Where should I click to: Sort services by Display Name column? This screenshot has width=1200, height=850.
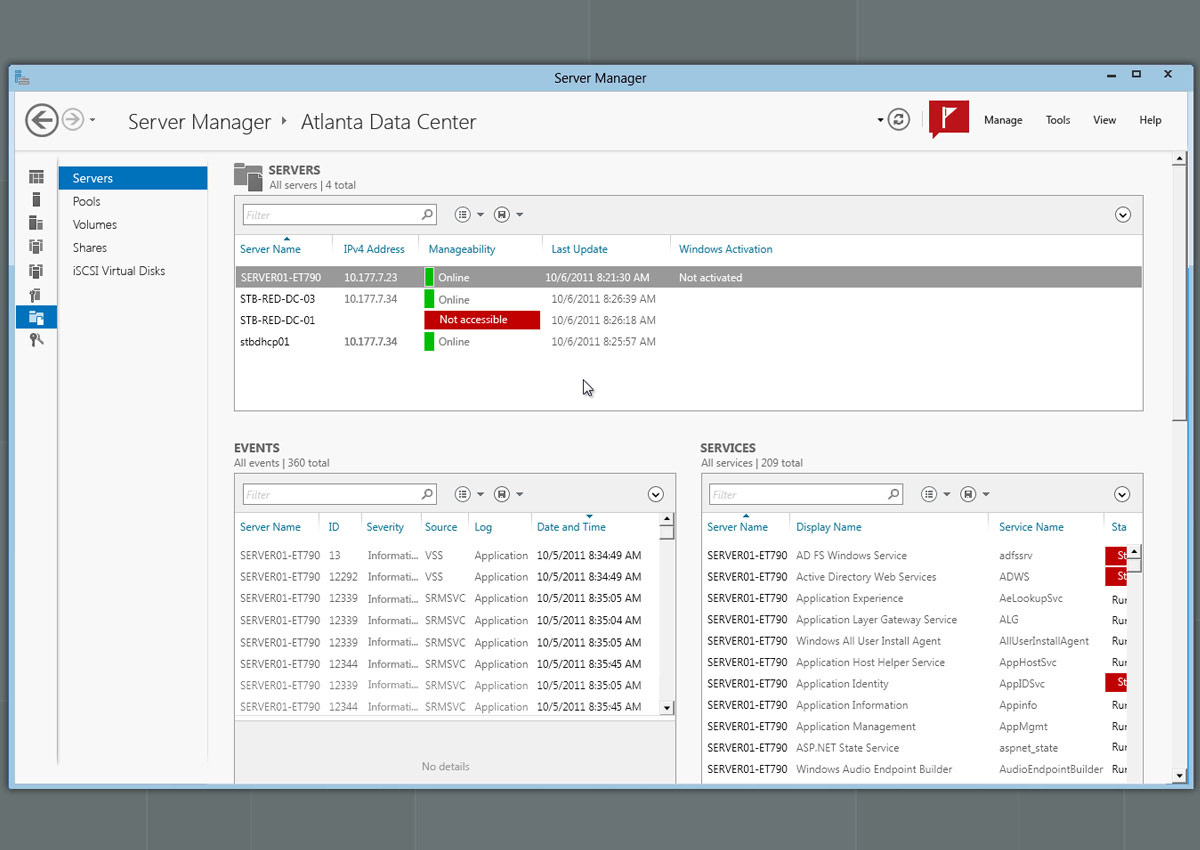(828, 527)
